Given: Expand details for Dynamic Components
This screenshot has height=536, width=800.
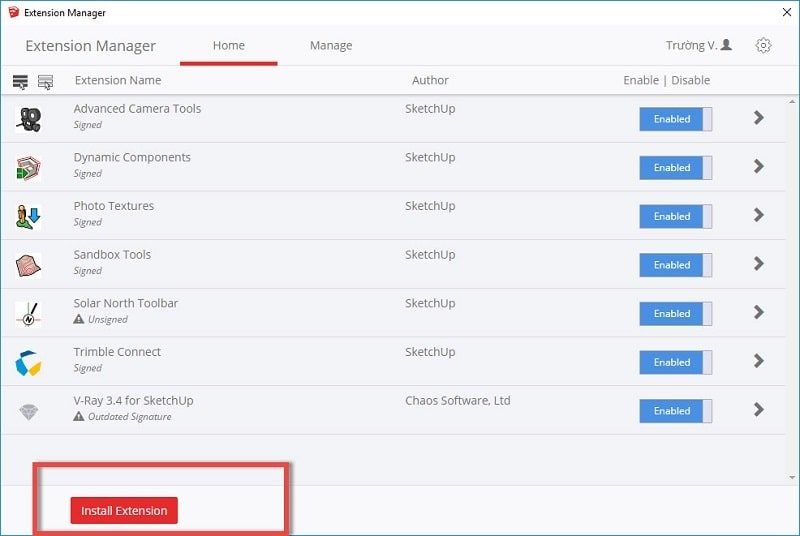Looking at the screenshot, I should tap(758, 167).
